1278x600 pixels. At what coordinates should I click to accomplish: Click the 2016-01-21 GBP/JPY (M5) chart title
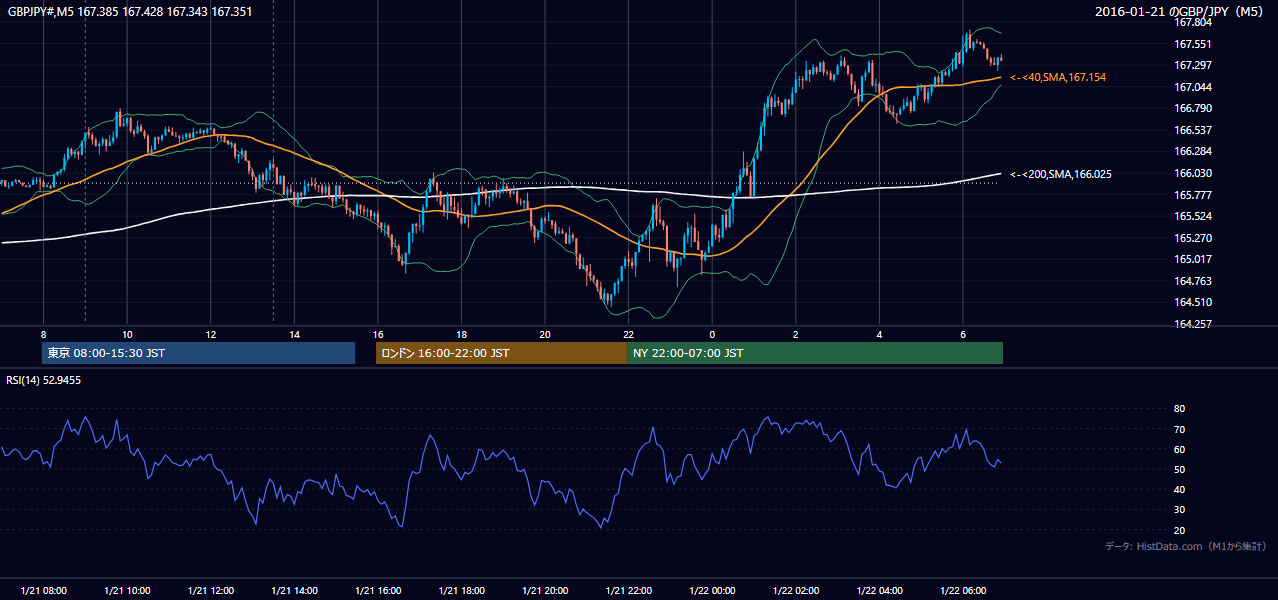click(x=1181, y=12)
